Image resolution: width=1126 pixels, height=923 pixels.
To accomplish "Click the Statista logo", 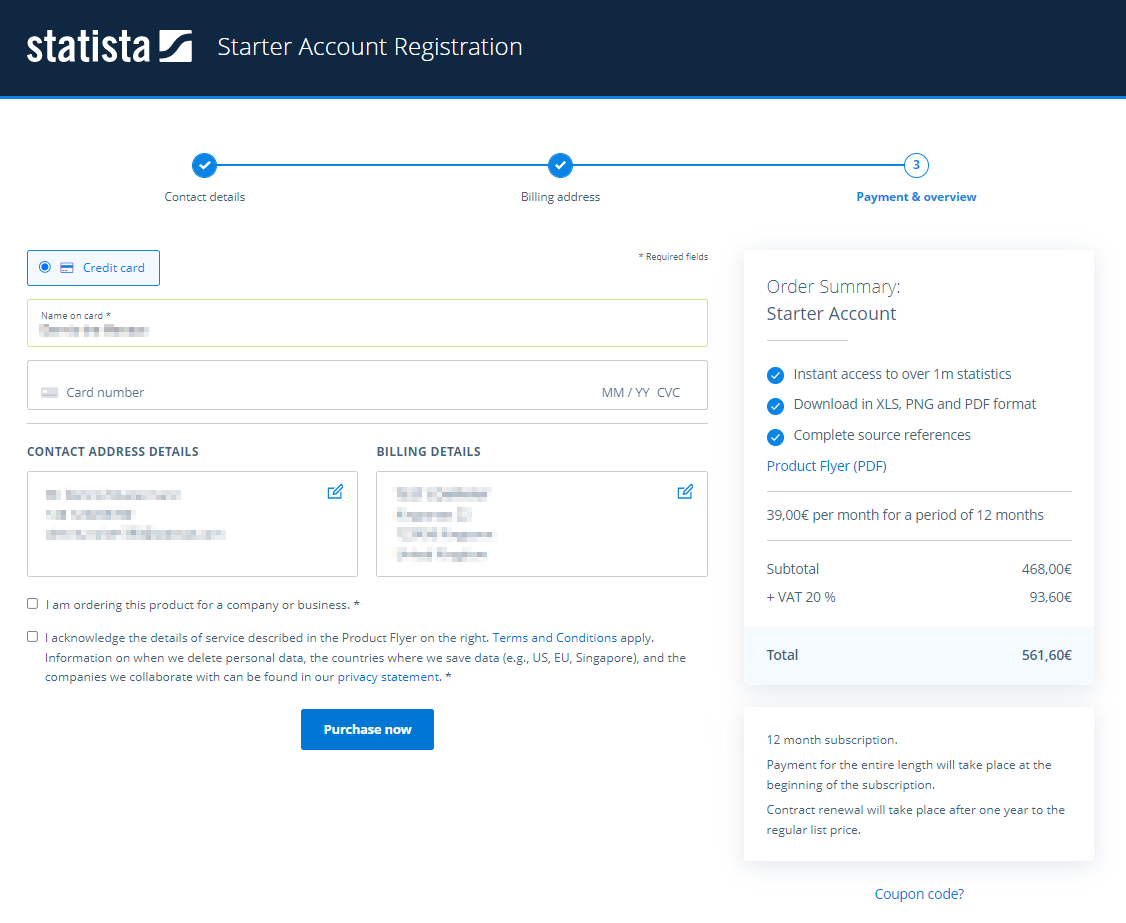I will point(109,47).
